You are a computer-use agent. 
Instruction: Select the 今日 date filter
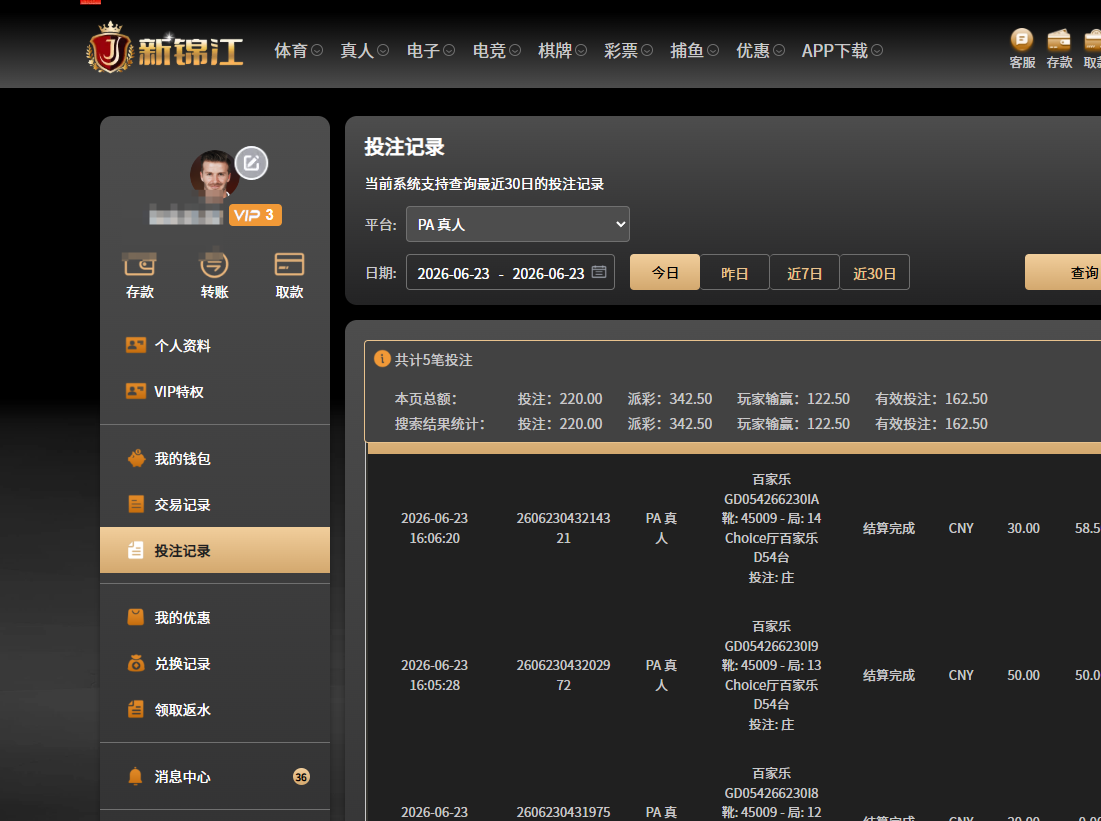[665, 272]
